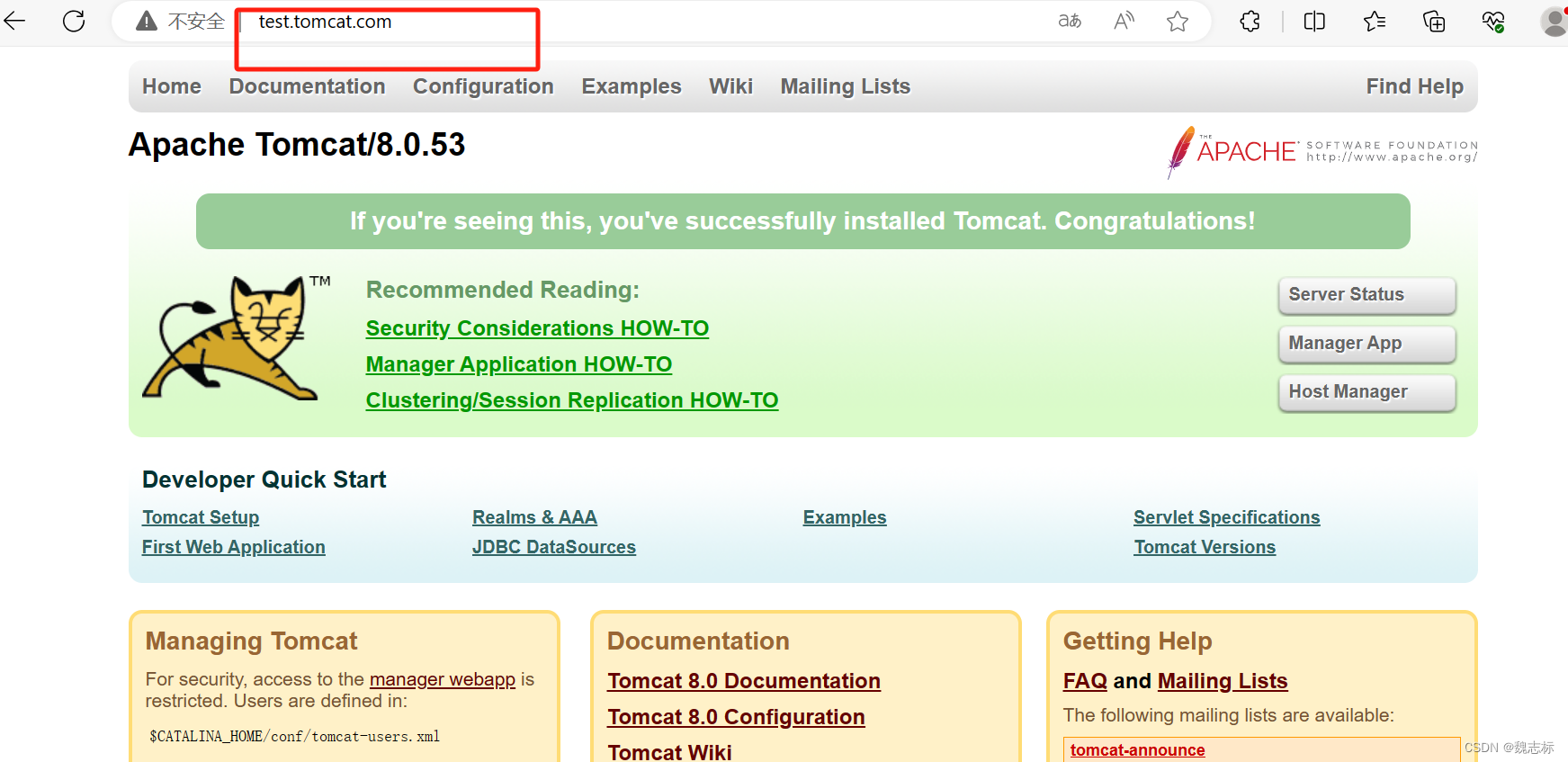Click the Host Manager button
Screen dimensions: 1568x762
click(1366, 392)
